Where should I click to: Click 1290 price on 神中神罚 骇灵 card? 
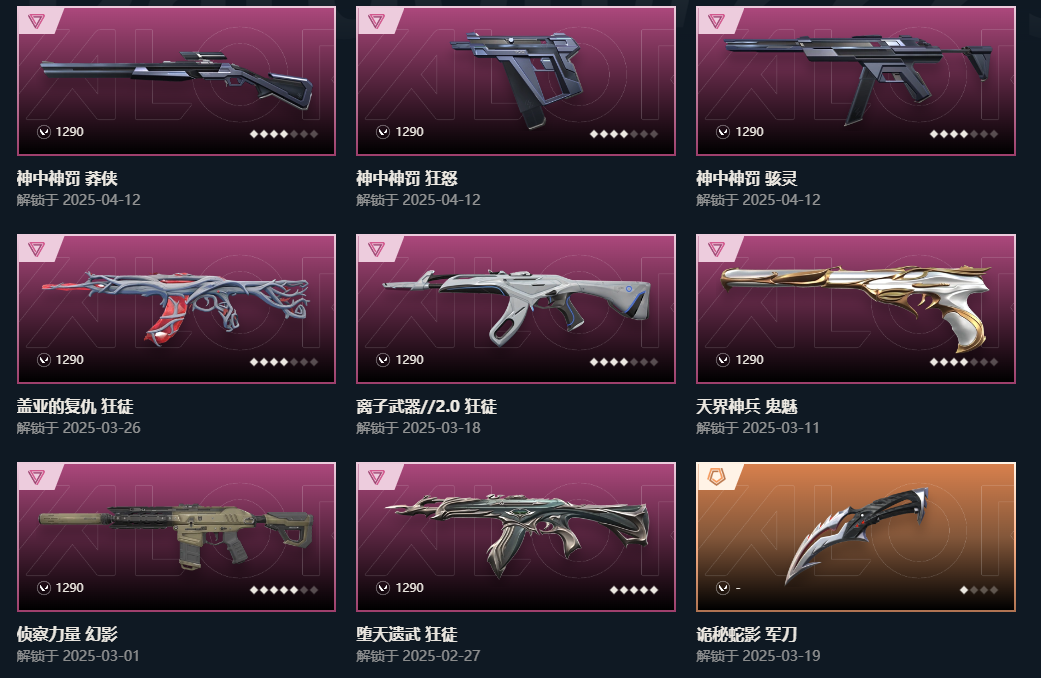(x=750, y=131)
